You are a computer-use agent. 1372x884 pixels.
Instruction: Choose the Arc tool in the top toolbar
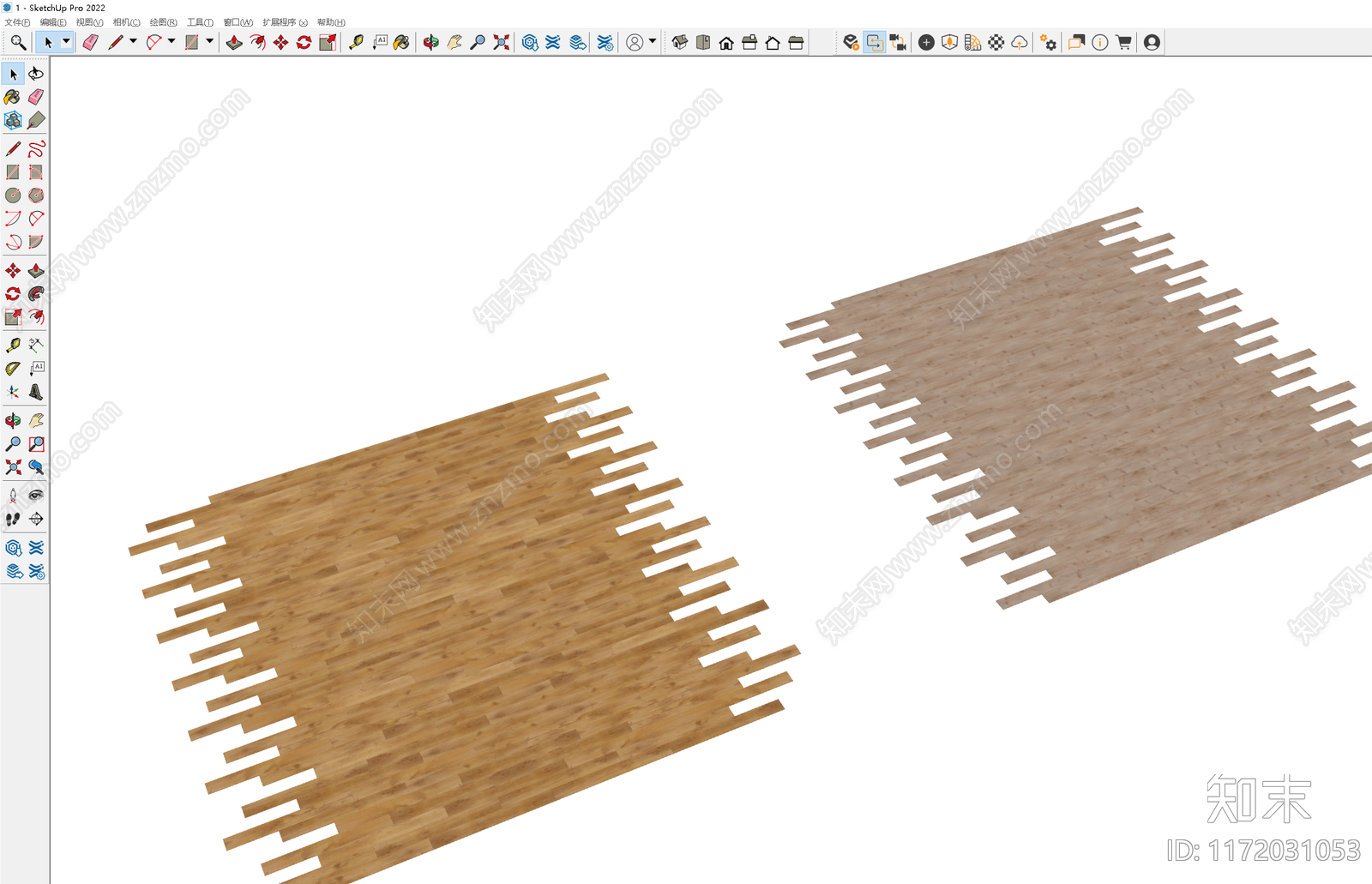click(x=153, y=42)
